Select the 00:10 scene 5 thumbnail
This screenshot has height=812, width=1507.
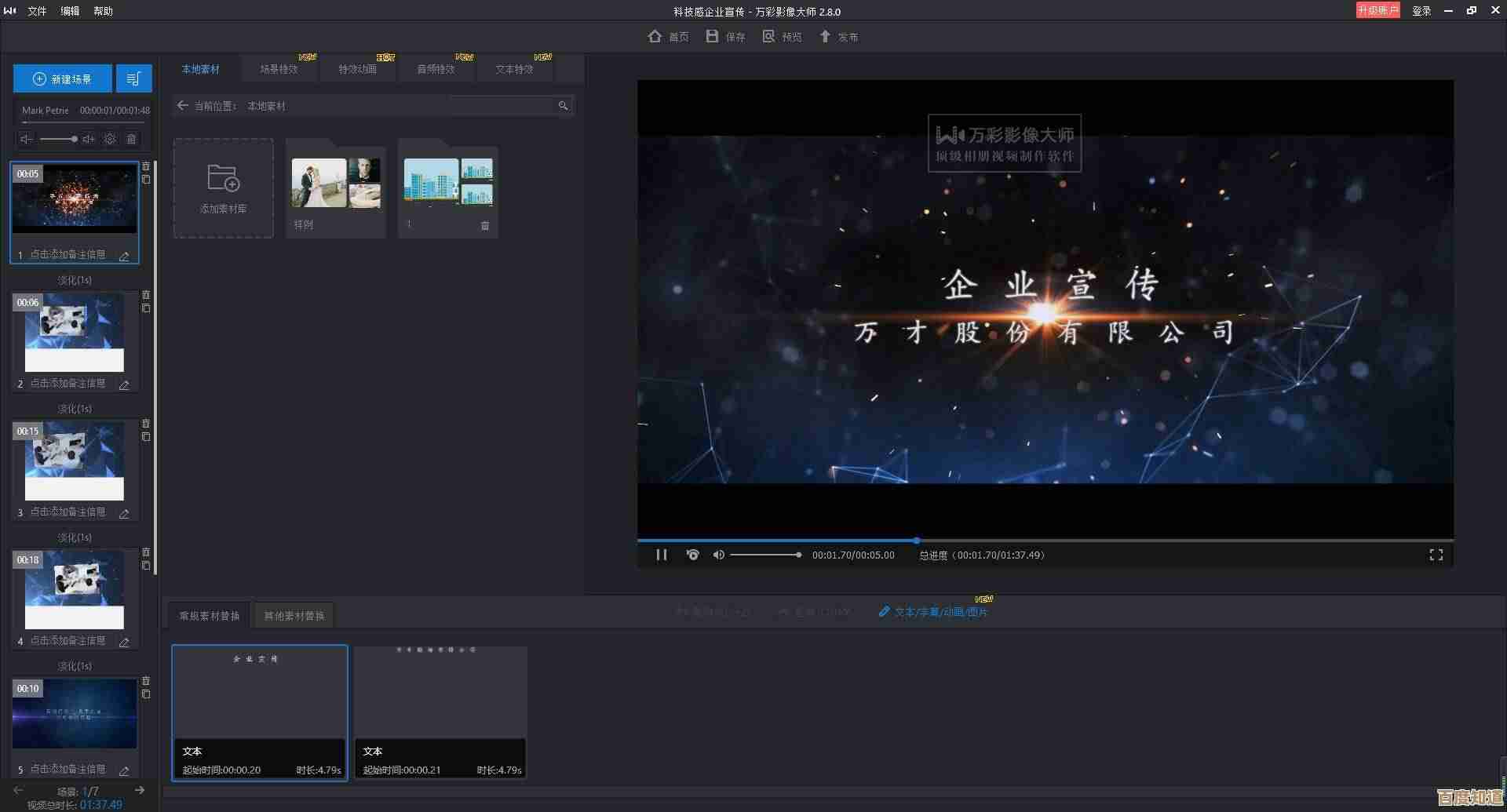click(75, 713)
